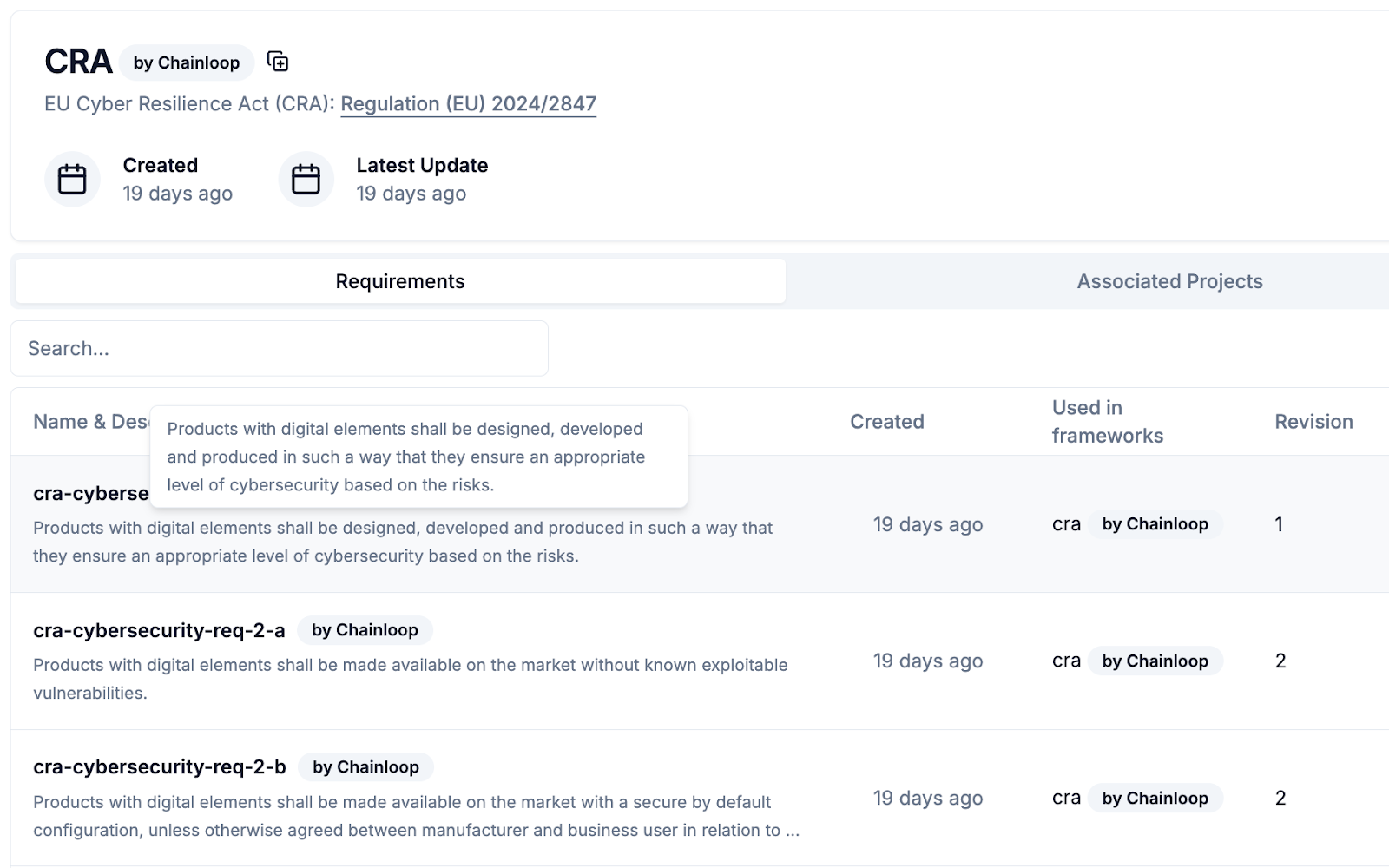Open the cra-cybersecurity-req-2-a requirement

pos(159,630)
